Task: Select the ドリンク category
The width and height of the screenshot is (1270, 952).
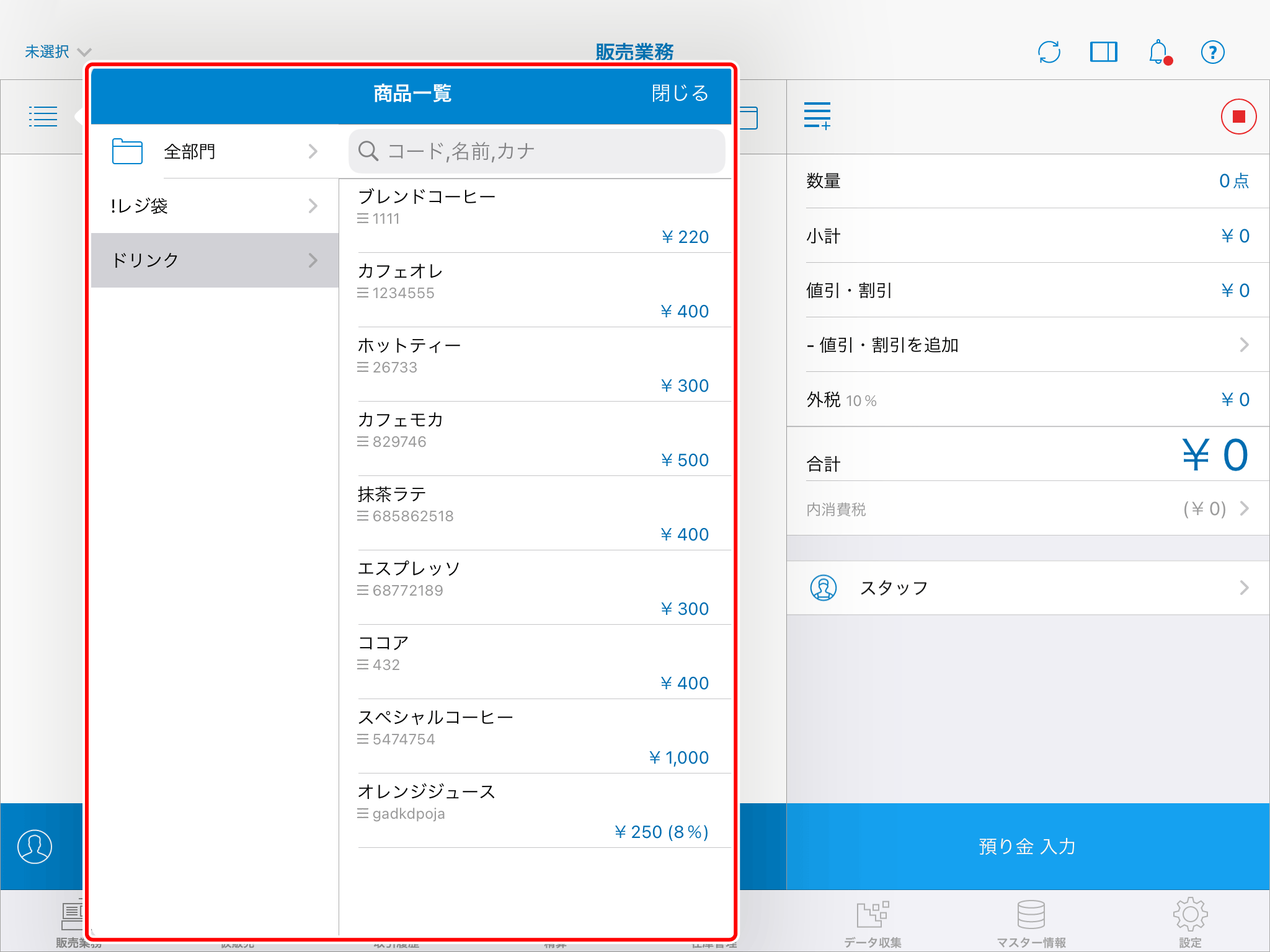Action: (215, 260)
